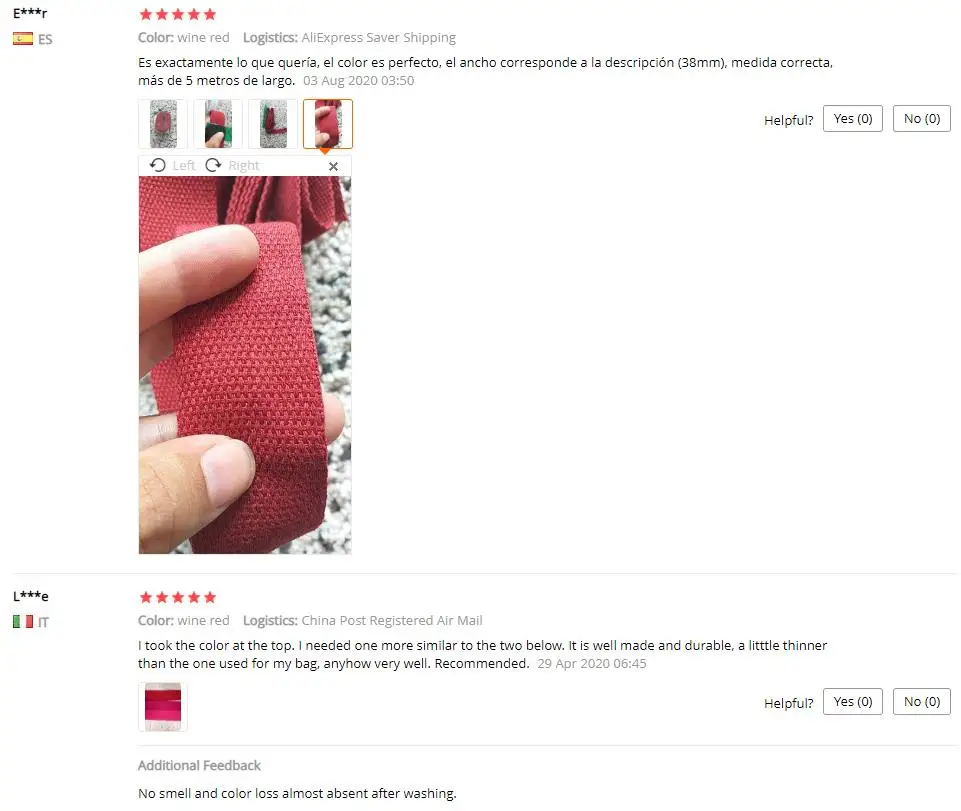Click the enlarged red webbing photo
This screenshot has height=811, width=961.
(x=245, y=365)
